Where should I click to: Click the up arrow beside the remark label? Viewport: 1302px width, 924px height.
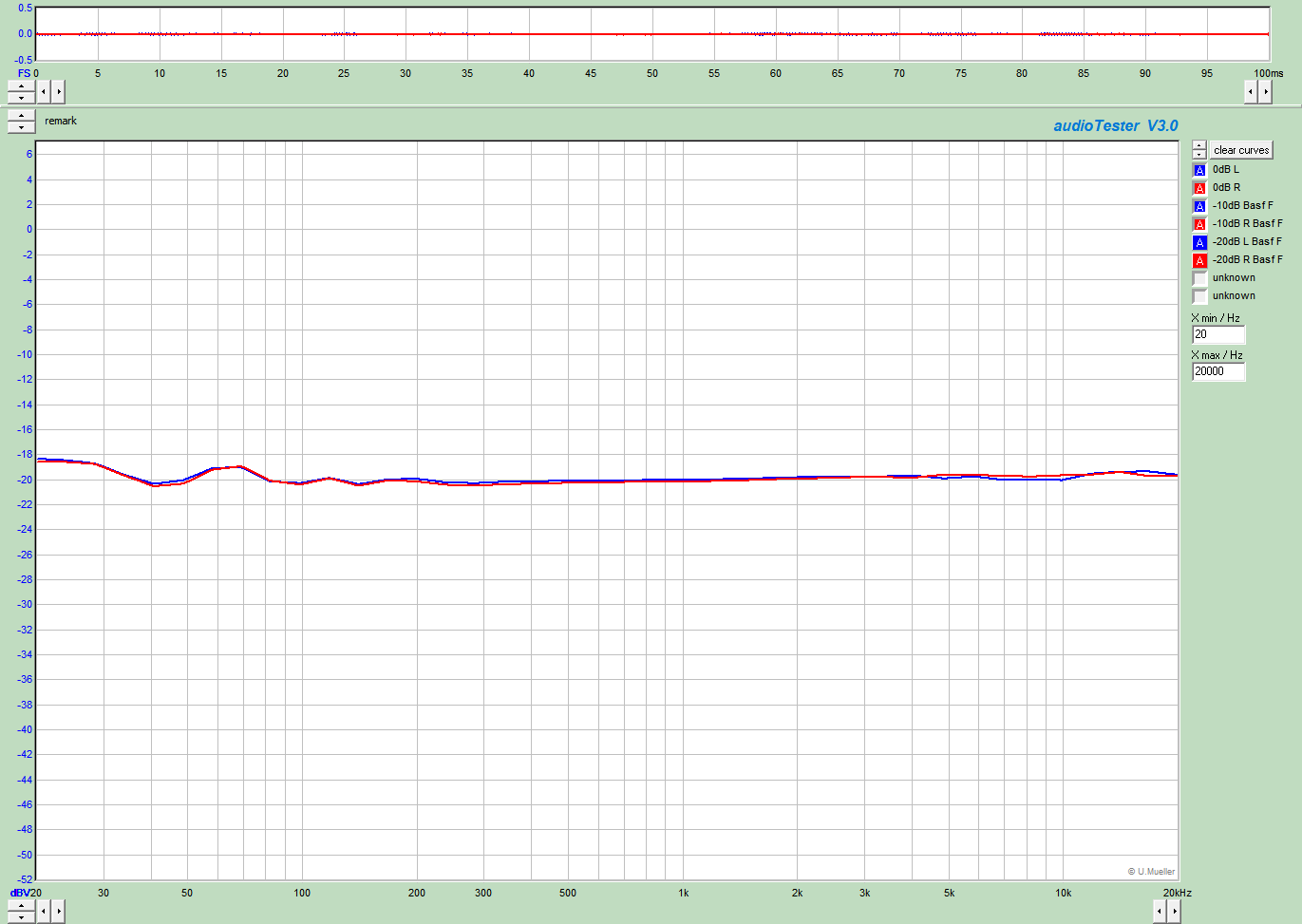(x=21, y=116)
